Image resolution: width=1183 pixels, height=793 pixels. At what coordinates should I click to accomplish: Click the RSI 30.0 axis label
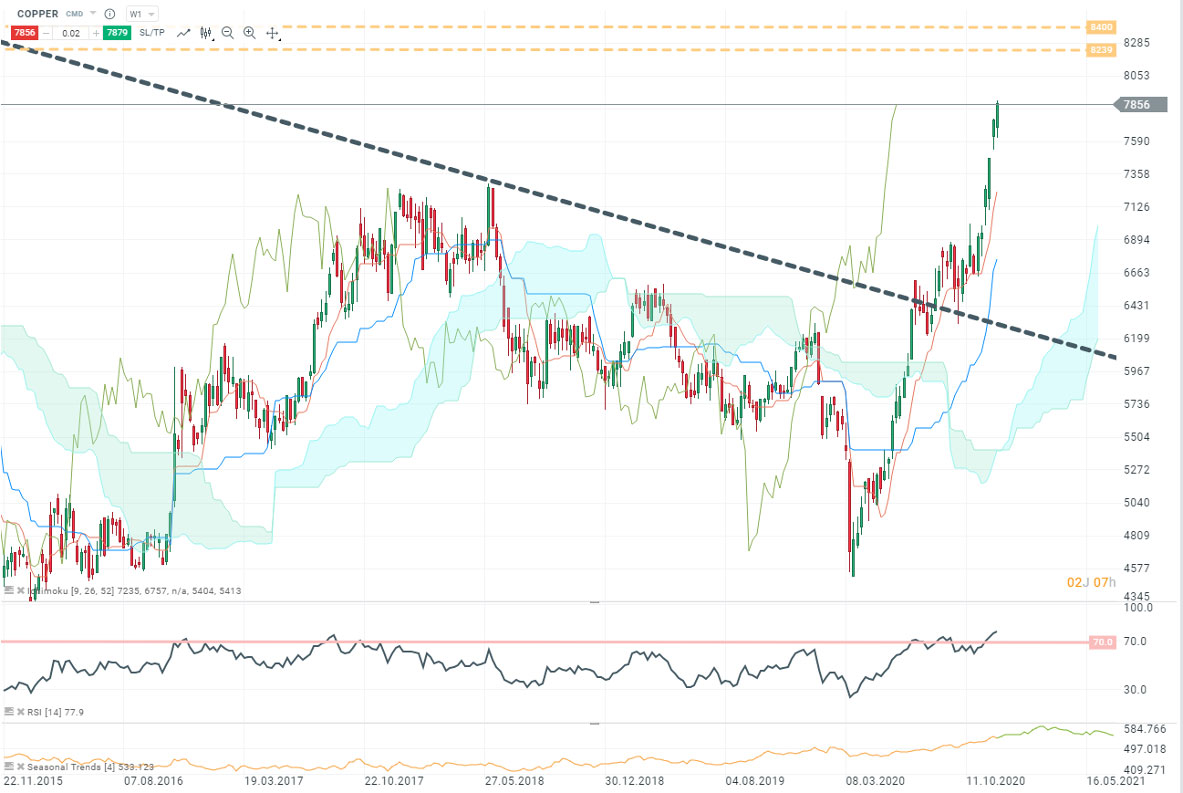point(1135,690)
